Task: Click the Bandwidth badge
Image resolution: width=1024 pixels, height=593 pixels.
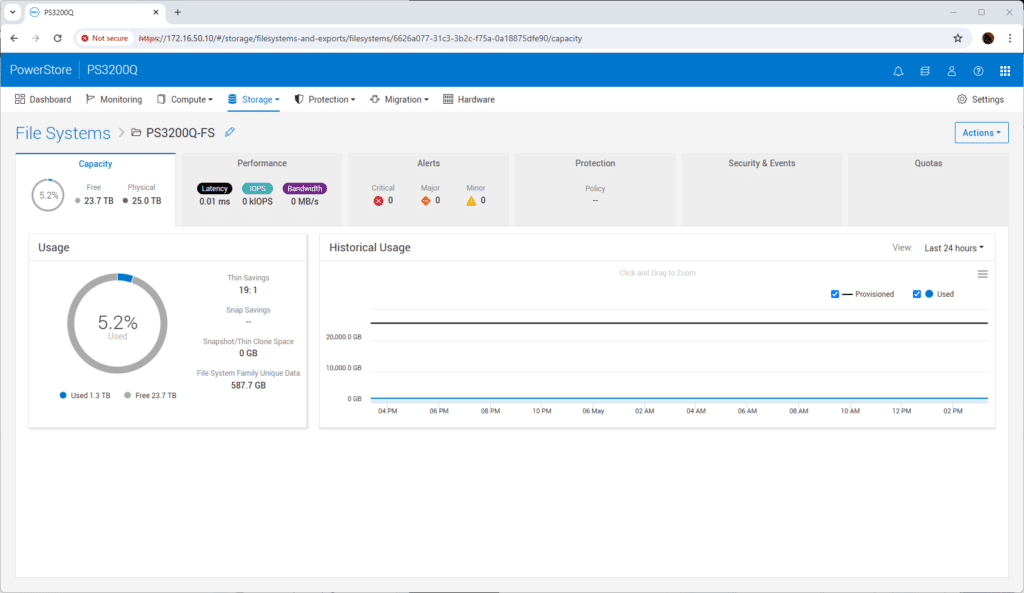Action: [x=304, y=188]
